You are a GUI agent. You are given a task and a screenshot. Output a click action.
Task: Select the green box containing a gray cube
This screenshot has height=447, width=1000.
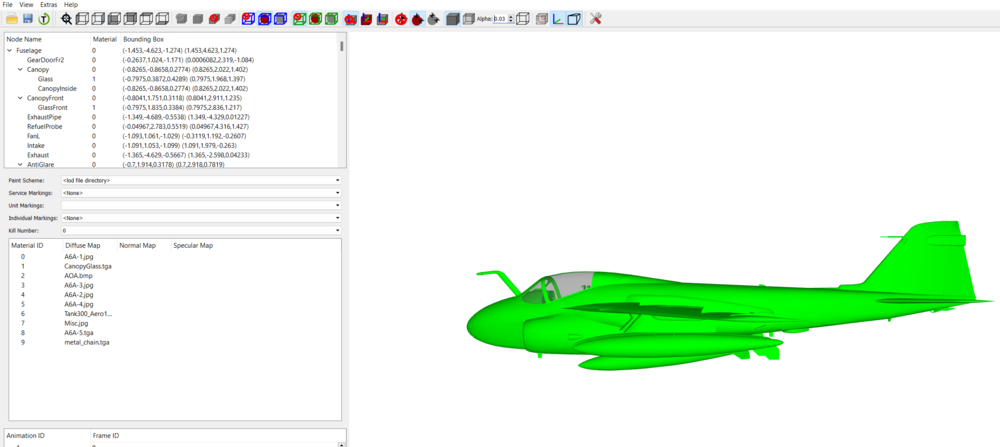coord(331,19)
